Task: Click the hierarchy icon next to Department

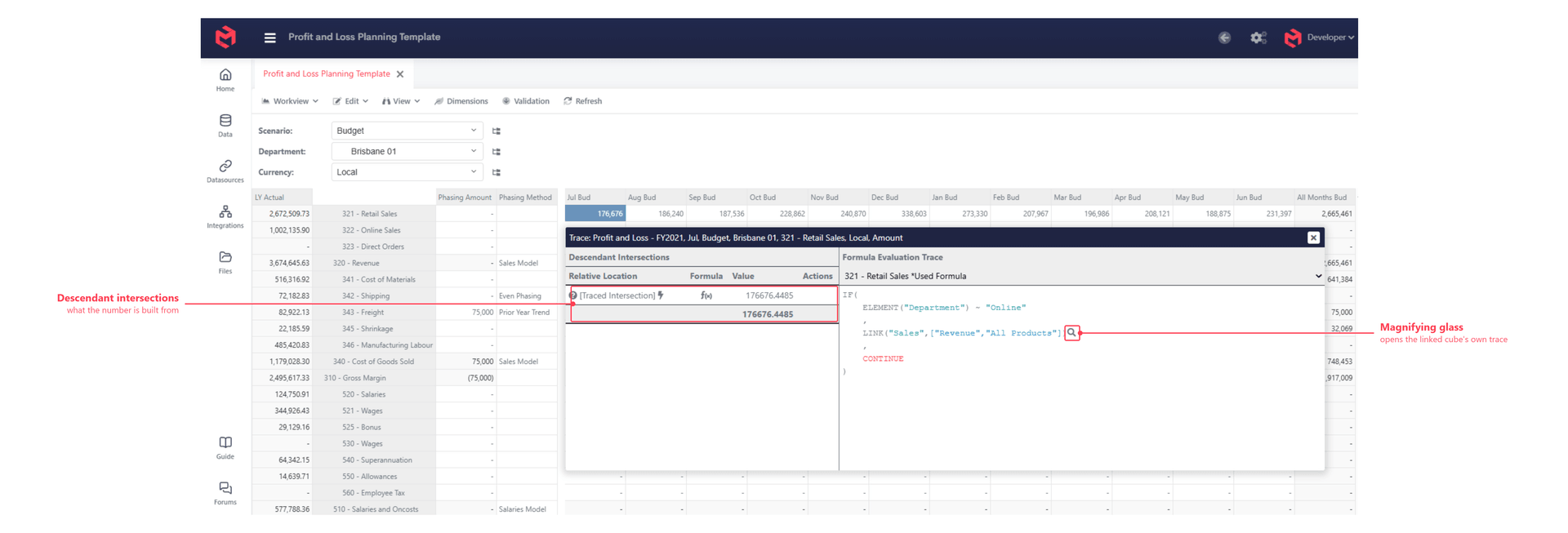Action: coord(497,152)
